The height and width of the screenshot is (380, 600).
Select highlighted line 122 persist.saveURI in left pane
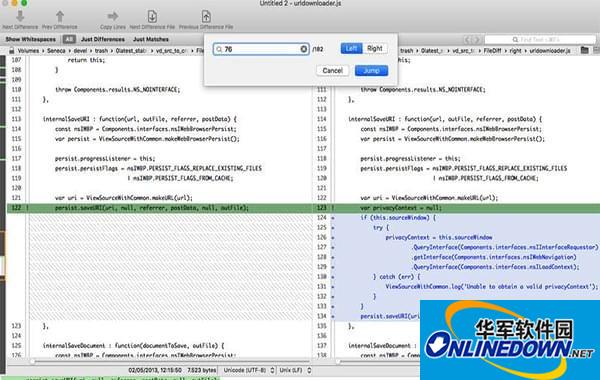(151, 208)
